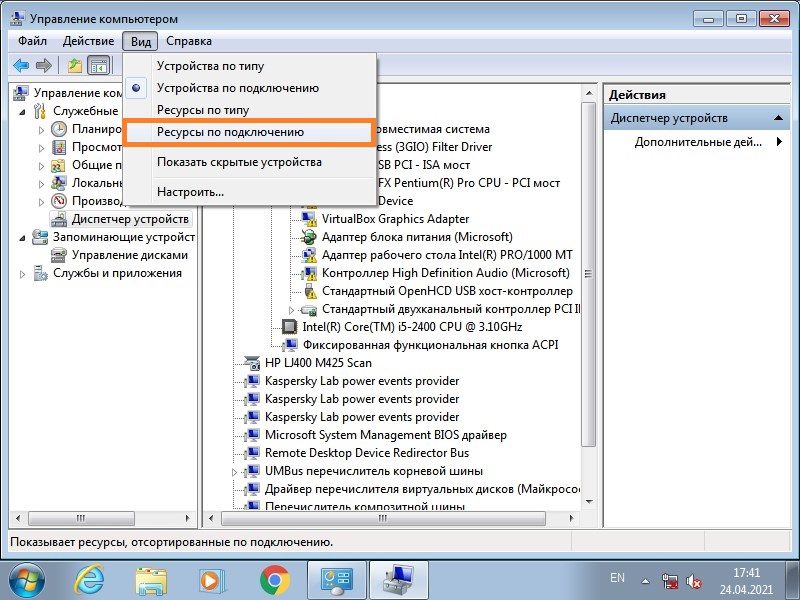
Task: Open 'Дополнительные действия' in Actions pane
Action: point(698,142)
